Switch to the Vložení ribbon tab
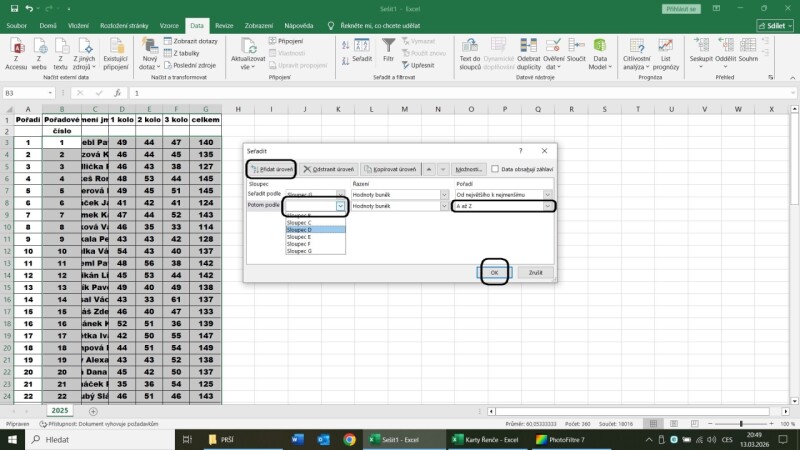 pos(78,26)
